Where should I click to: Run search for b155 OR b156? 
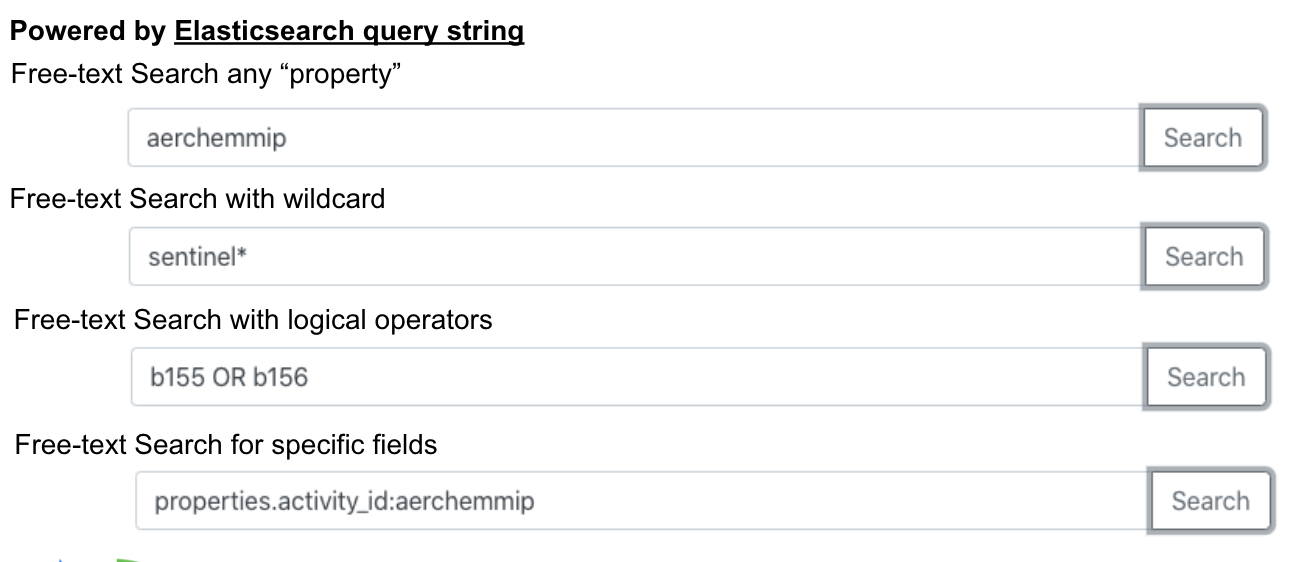click(1206, 377)
